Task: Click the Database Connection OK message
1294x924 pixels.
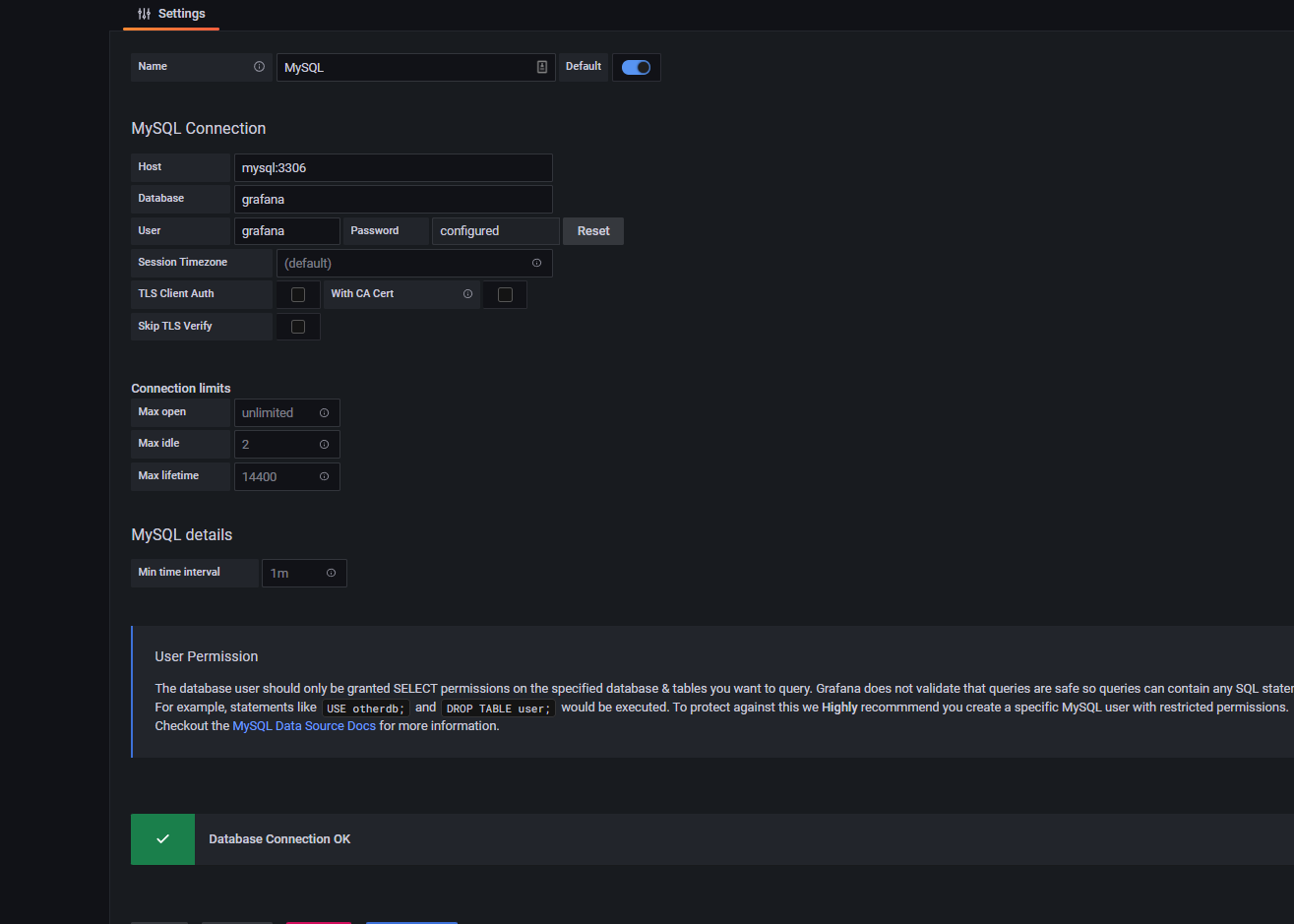Action: 279,839
